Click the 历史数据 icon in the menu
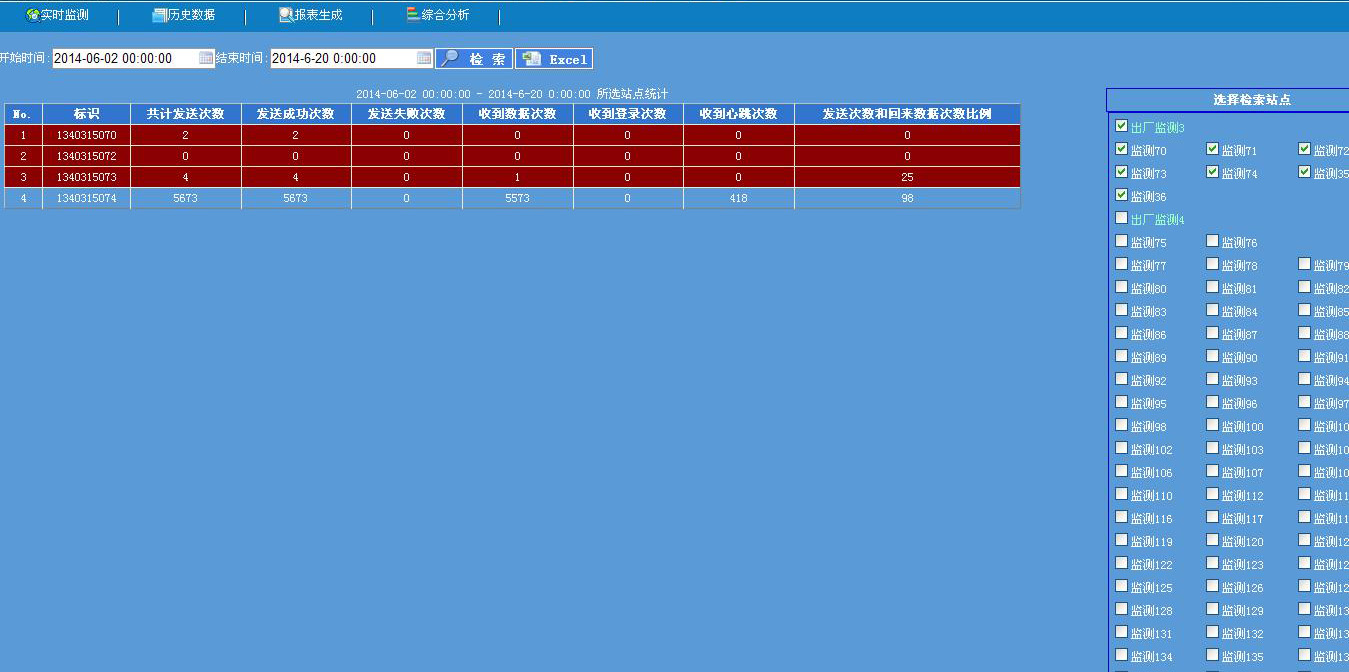Image resolution: width=1349 pixels, height=672 pixels. pos(159,16)
